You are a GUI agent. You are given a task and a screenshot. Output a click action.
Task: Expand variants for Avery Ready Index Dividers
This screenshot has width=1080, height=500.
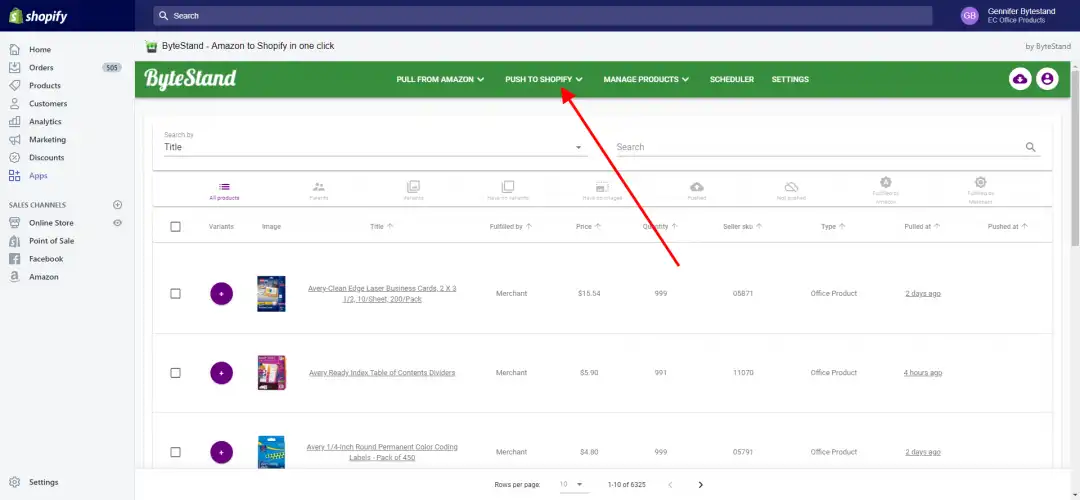(221, 373)
